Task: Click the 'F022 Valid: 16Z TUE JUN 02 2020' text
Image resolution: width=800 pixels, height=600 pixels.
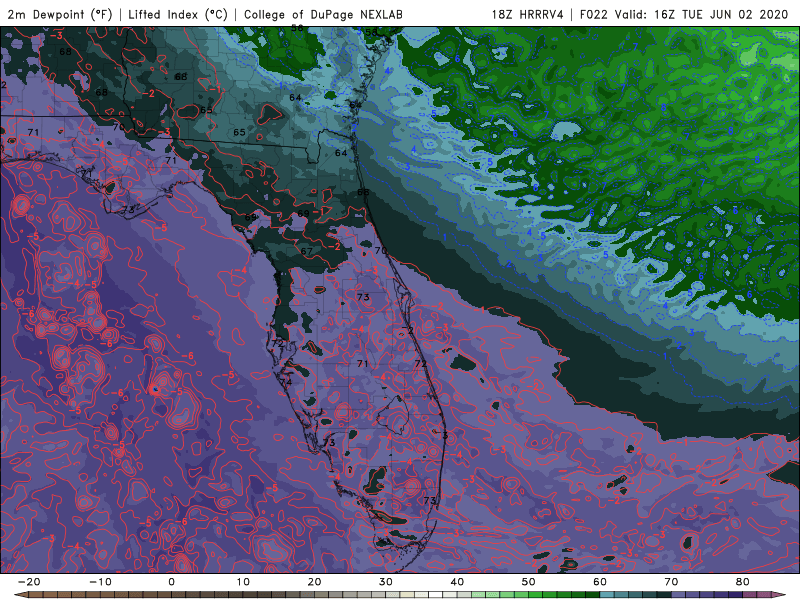Action: point(684,14)
